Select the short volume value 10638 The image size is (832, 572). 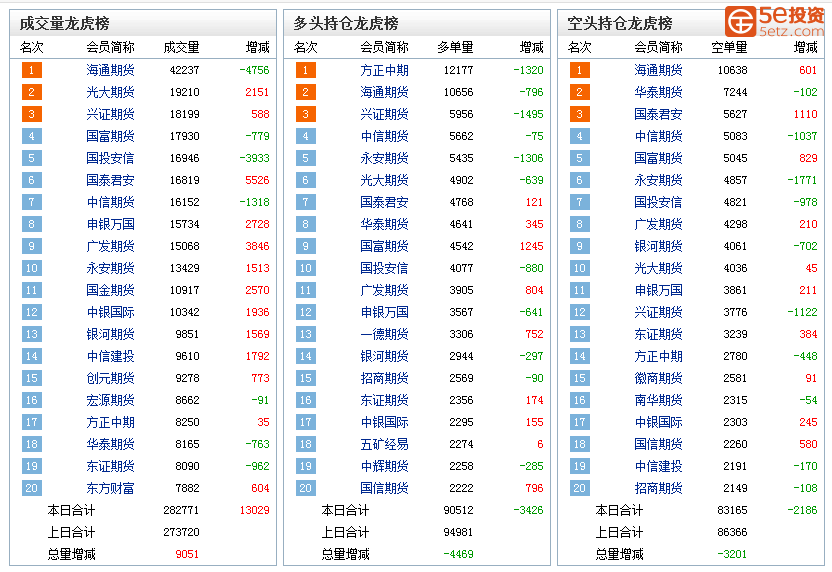coord(732,70)
